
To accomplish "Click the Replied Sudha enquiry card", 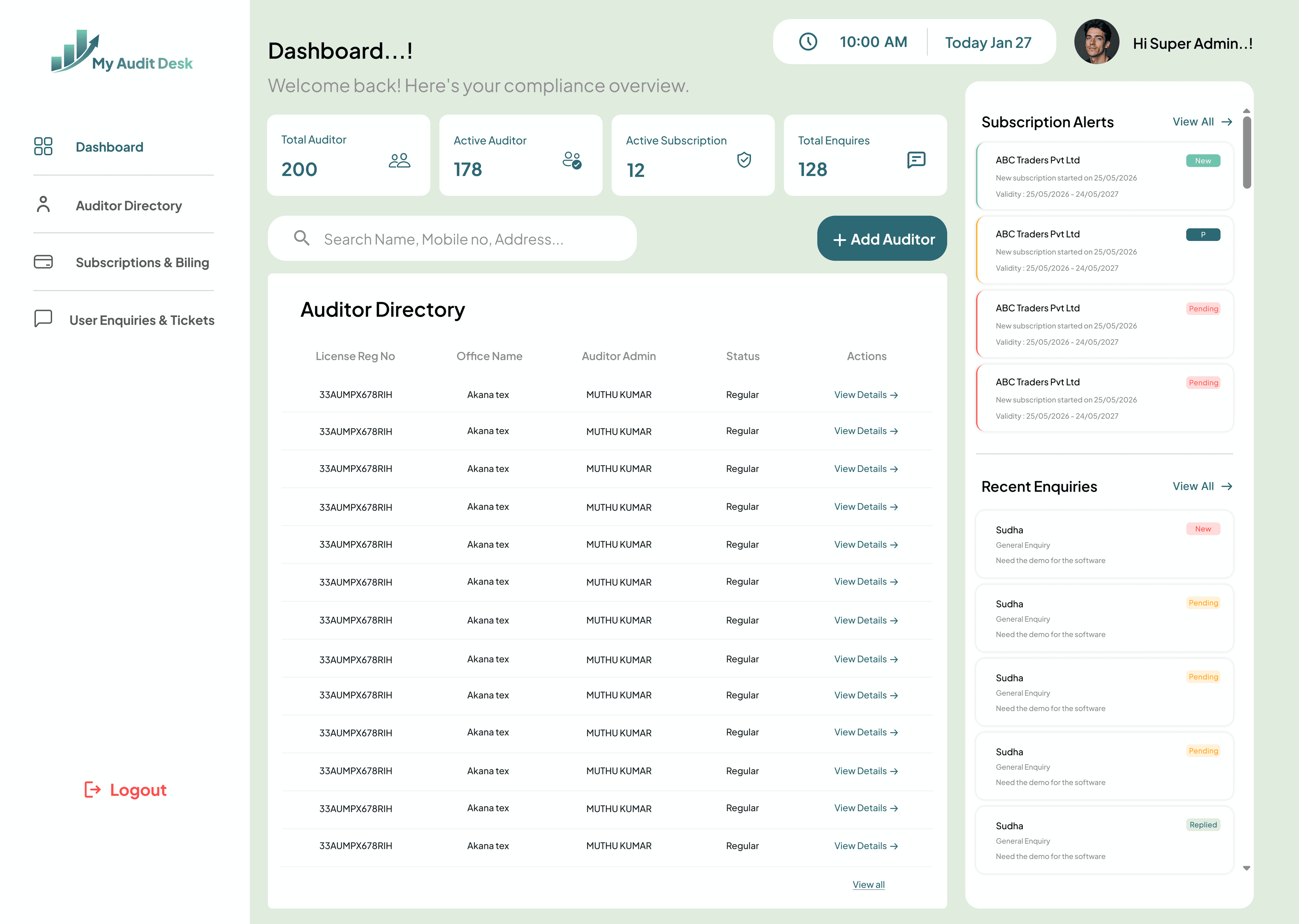I will [1104, 840].
